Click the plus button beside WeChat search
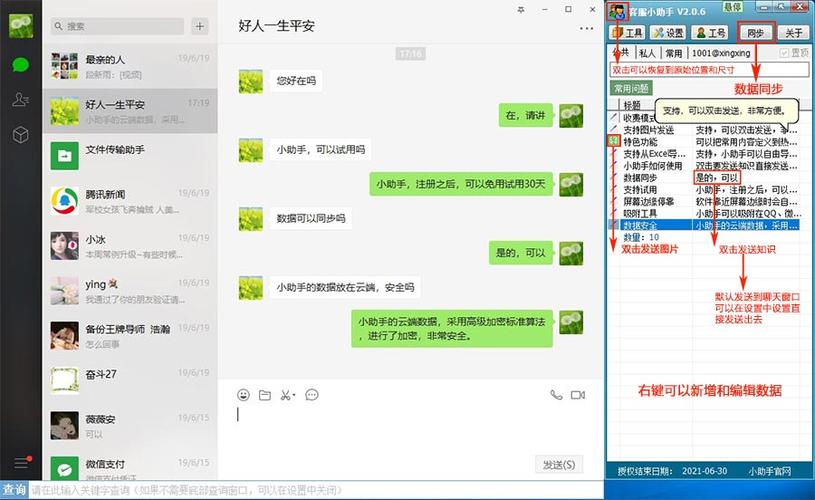 click(x=200, y=26)
